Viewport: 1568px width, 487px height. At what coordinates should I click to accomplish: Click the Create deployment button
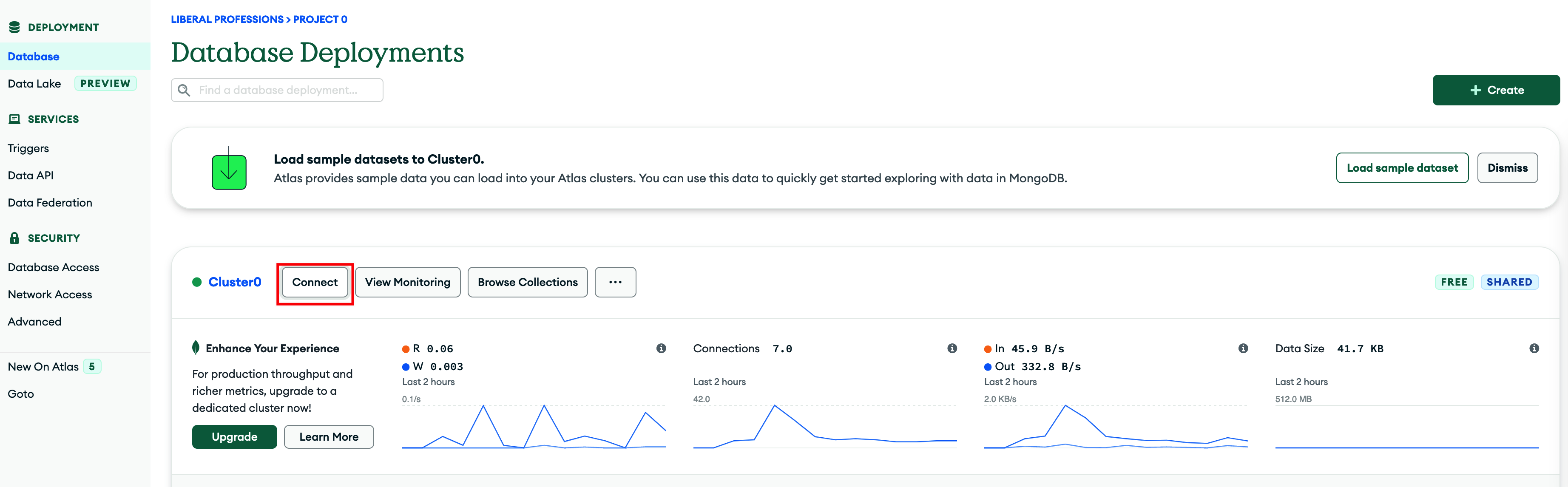pyautogui.click(x=1496, y=90)
